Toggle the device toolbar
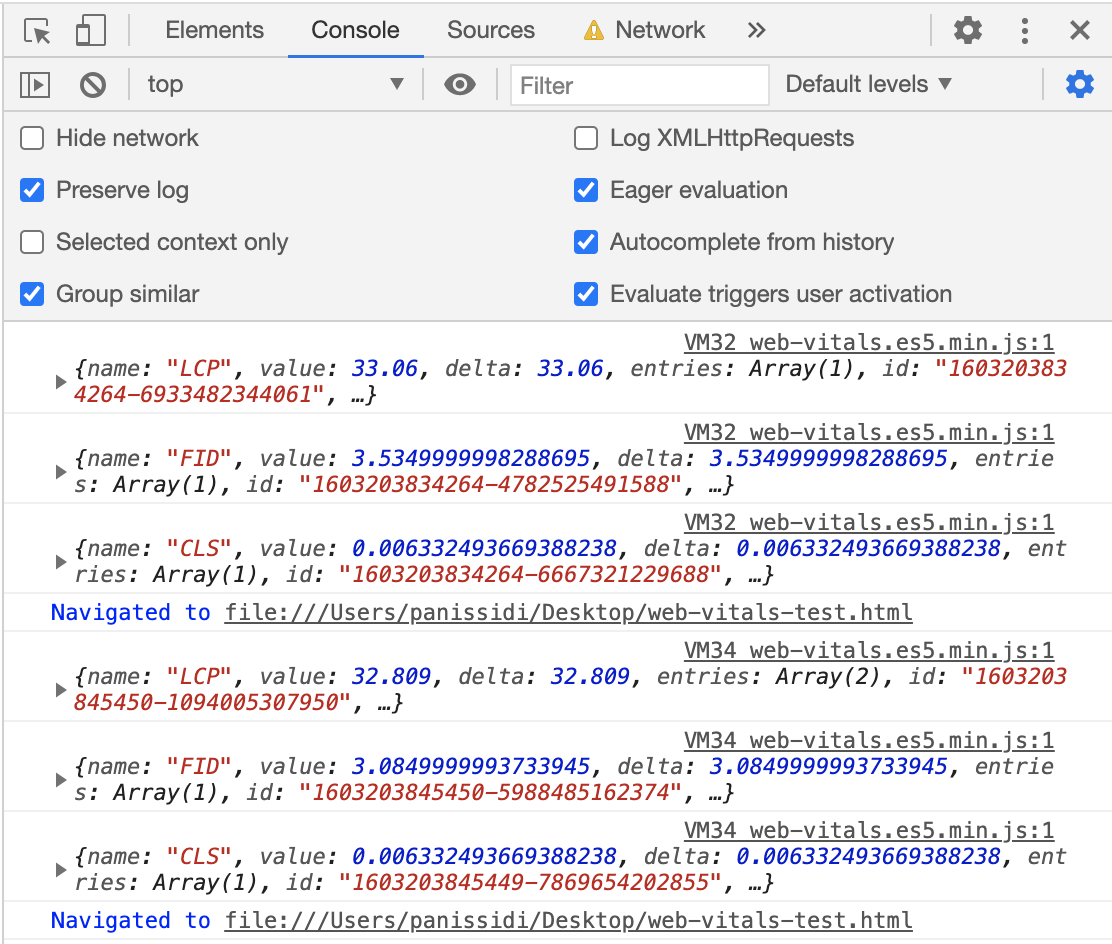 (91, 30)
